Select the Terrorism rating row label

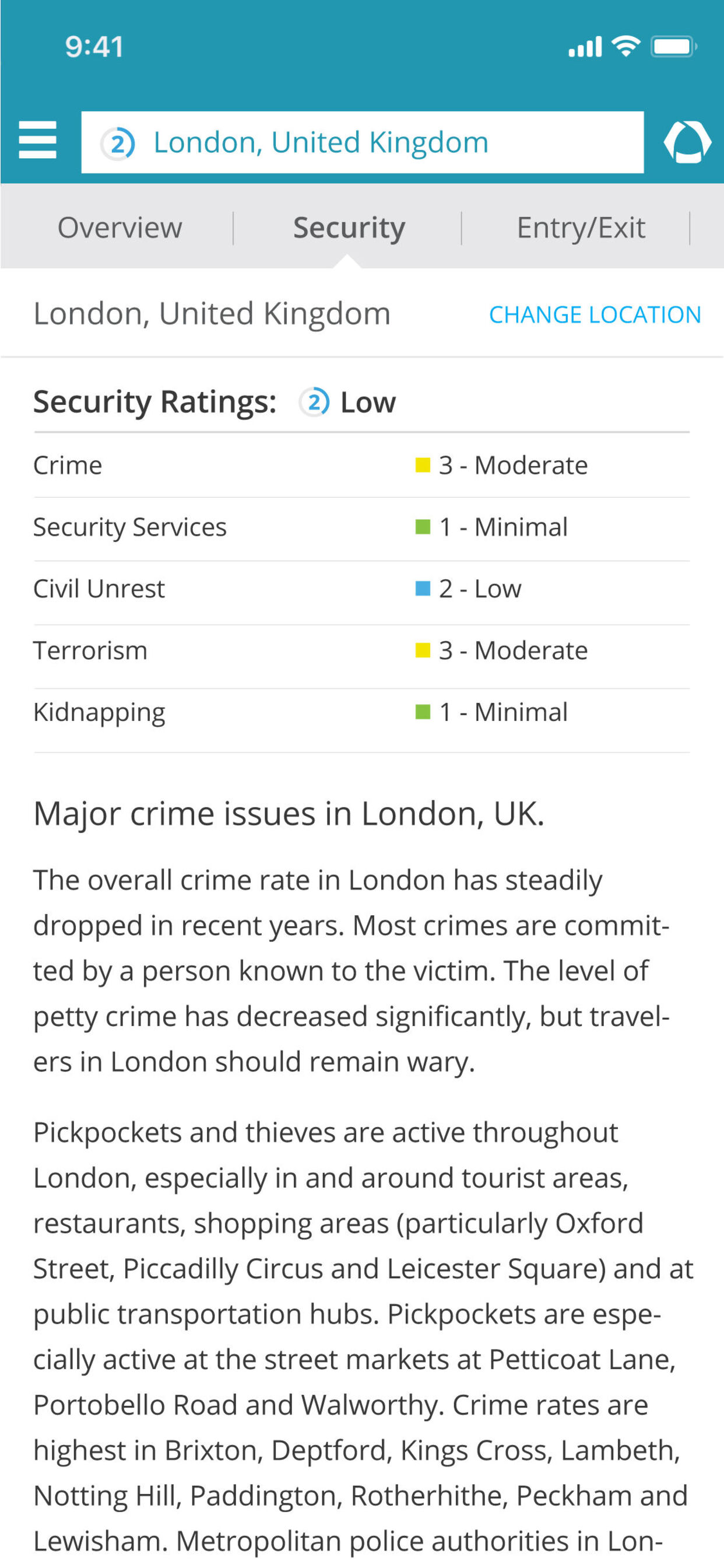coord(90,650)
